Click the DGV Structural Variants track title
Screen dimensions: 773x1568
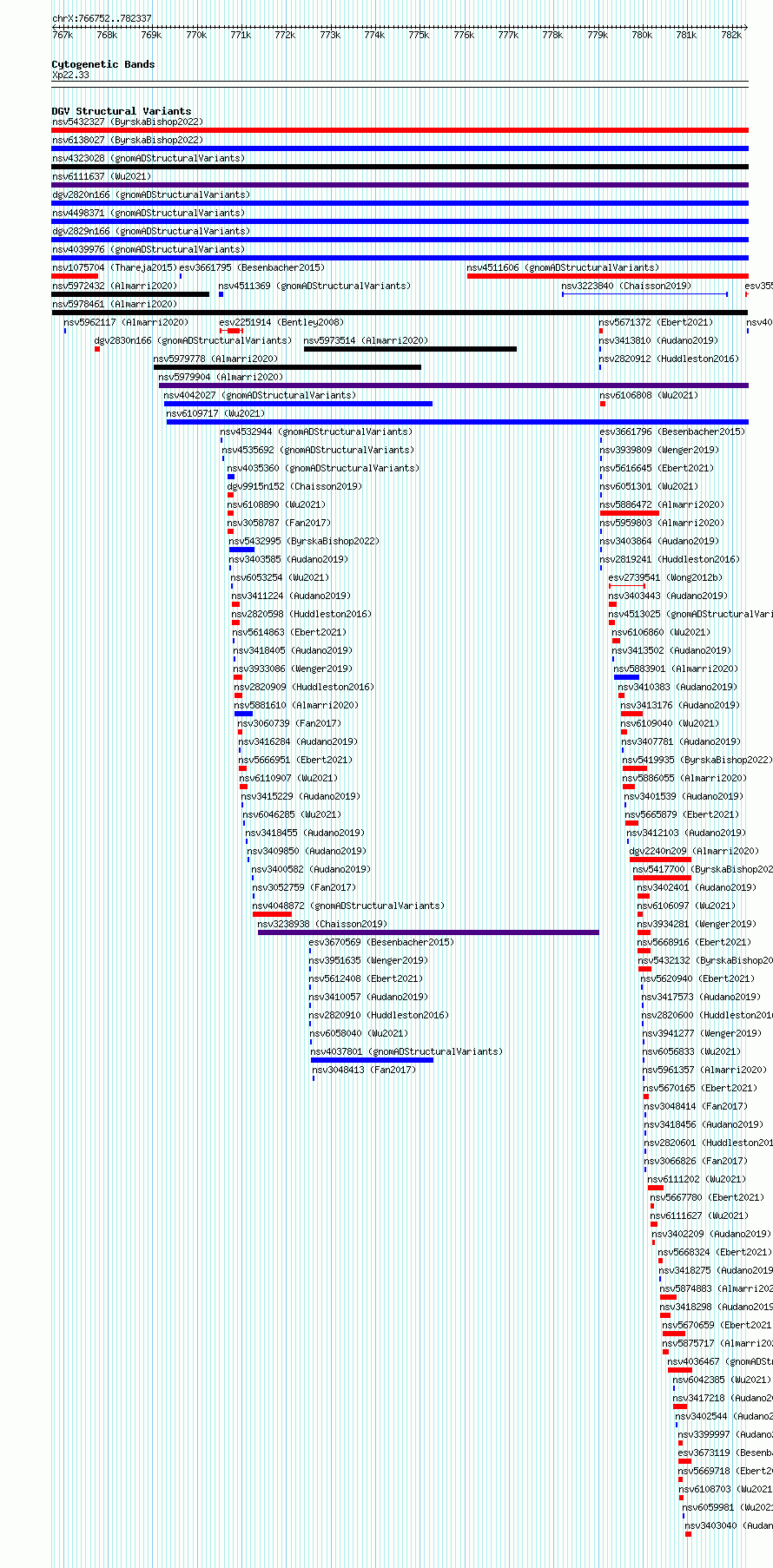click(x=122, y=111)
